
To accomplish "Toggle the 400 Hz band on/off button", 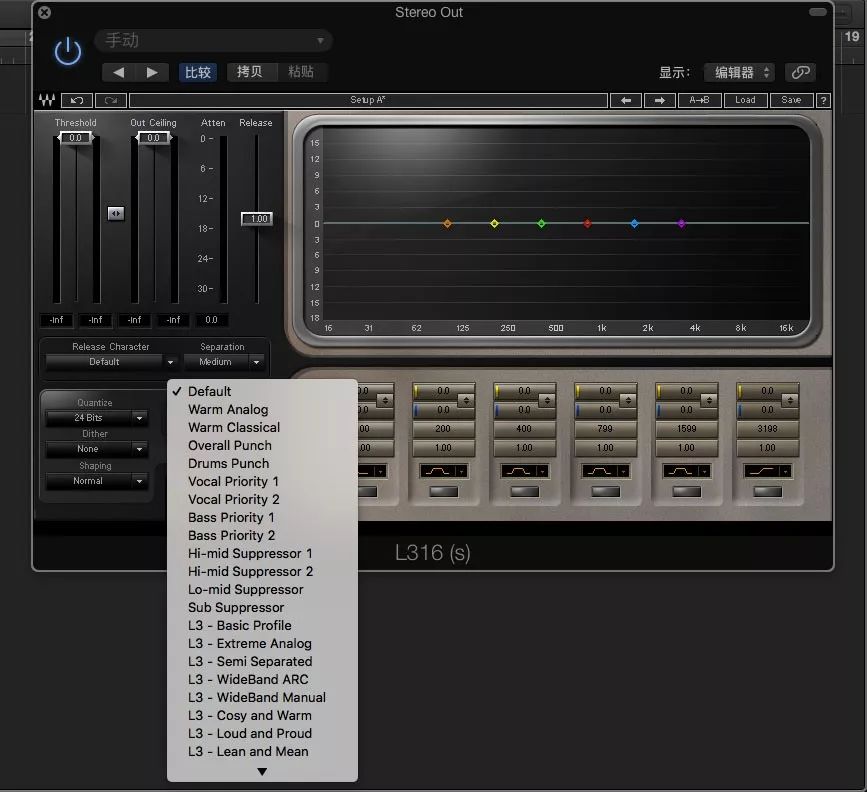I will click(524, 491).
